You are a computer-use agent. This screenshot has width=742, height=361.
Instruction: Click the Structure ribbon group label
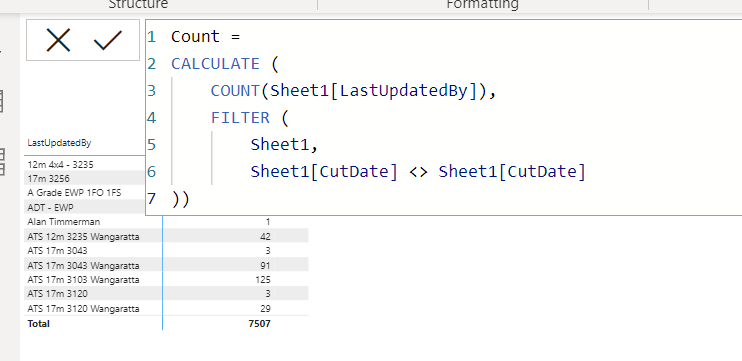pos(138,4)
